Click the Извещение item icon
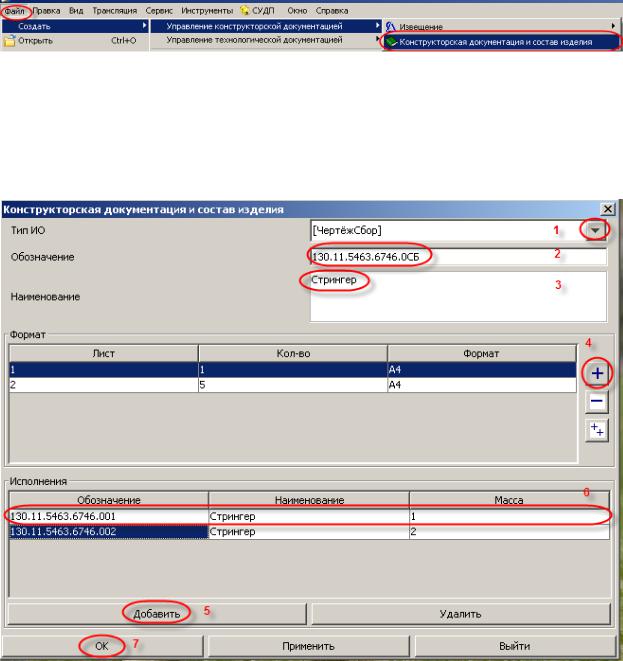 (391, 27)
